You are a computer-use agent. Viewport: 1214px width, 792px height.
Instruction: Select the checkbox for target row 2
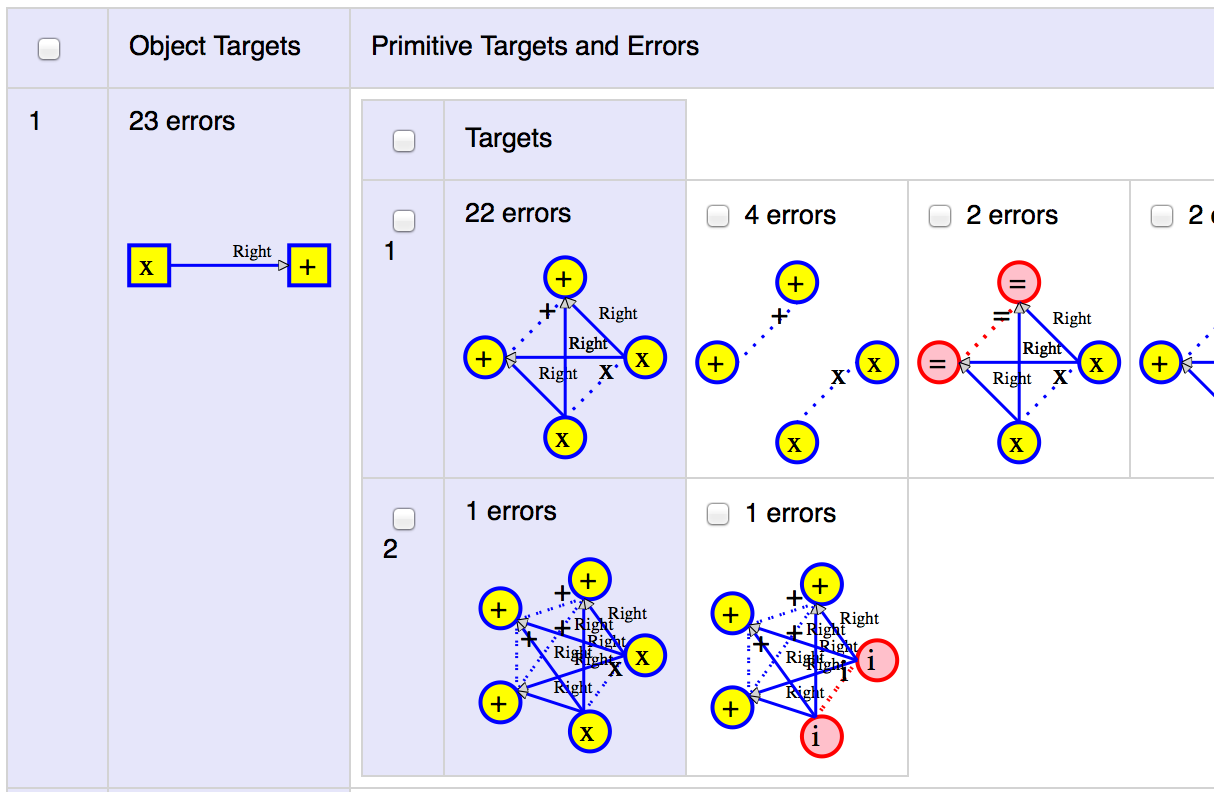click(x=404, y=518)
